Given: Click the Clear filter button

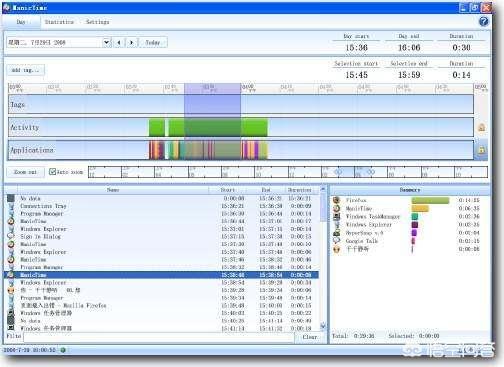Looking at the screenshot, I should tap(310, 337).
